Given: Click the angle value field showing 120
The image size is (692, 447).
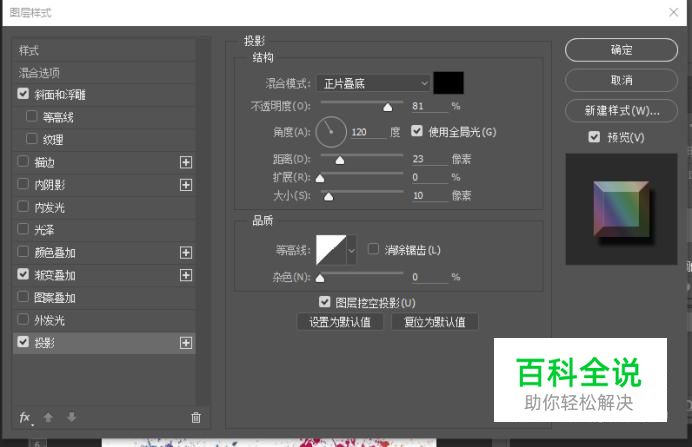Looking at the screenshot, I should click(369, 132).
